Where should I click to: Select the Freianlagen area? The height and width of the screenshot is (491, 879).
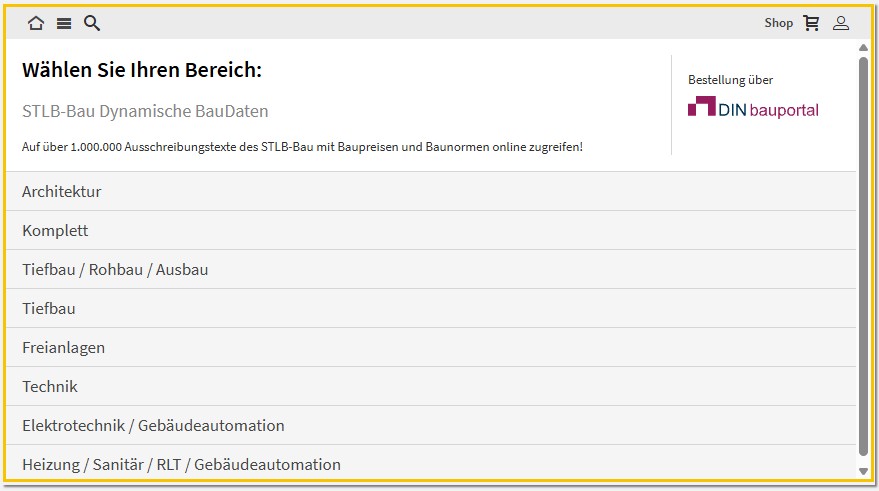click(431, 348)
